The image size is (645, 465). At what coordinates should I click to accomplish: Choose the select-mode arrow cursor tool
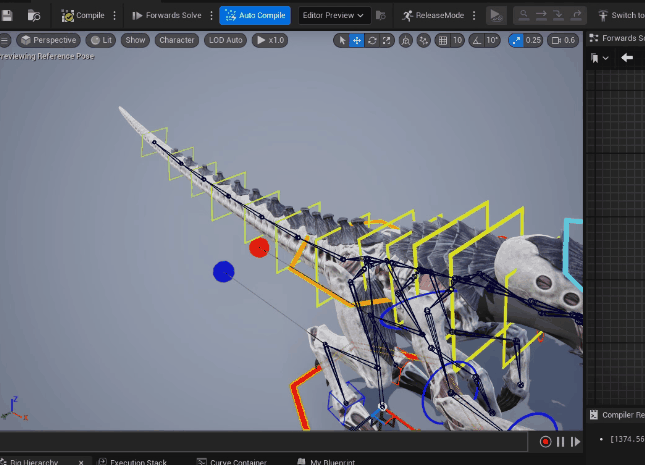342,40
